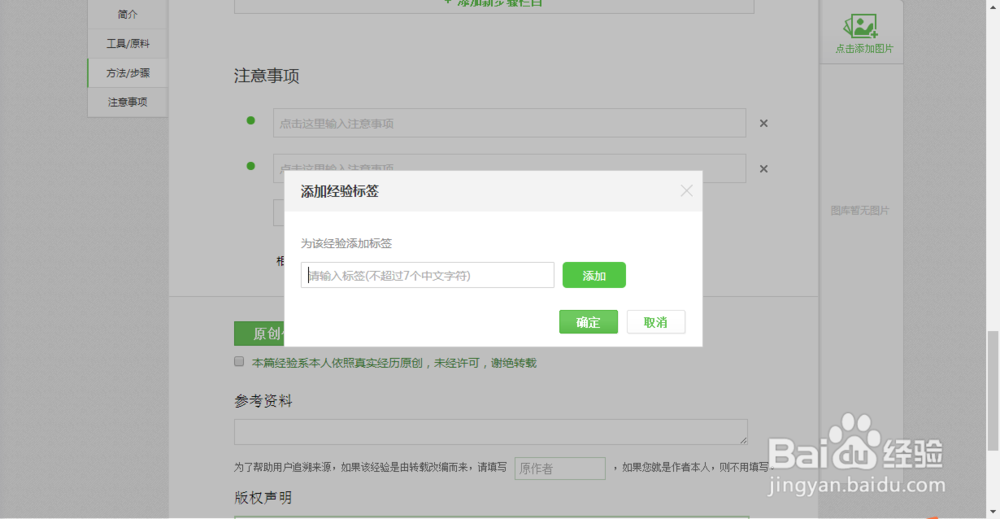The image size is (1000, 519).
Task: Click the 参考资料 text area
Action: [490, 432]
